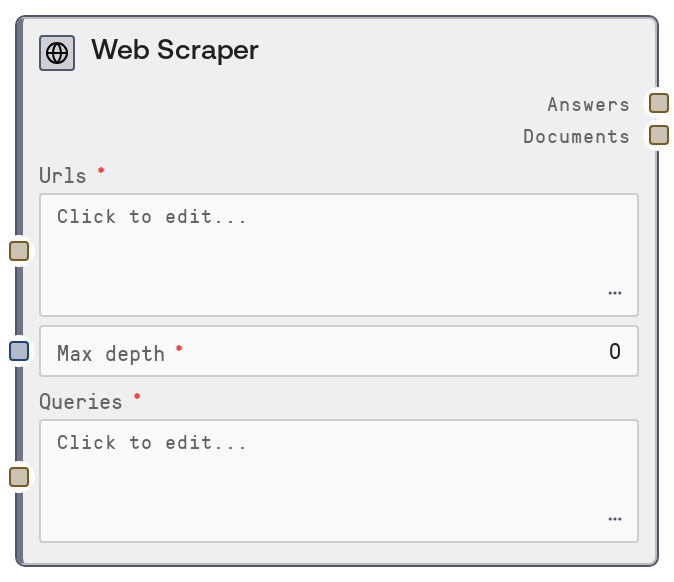The image size is (674, 582).
Task: Click the globe icon of Web Scraper
Action: 57,53
